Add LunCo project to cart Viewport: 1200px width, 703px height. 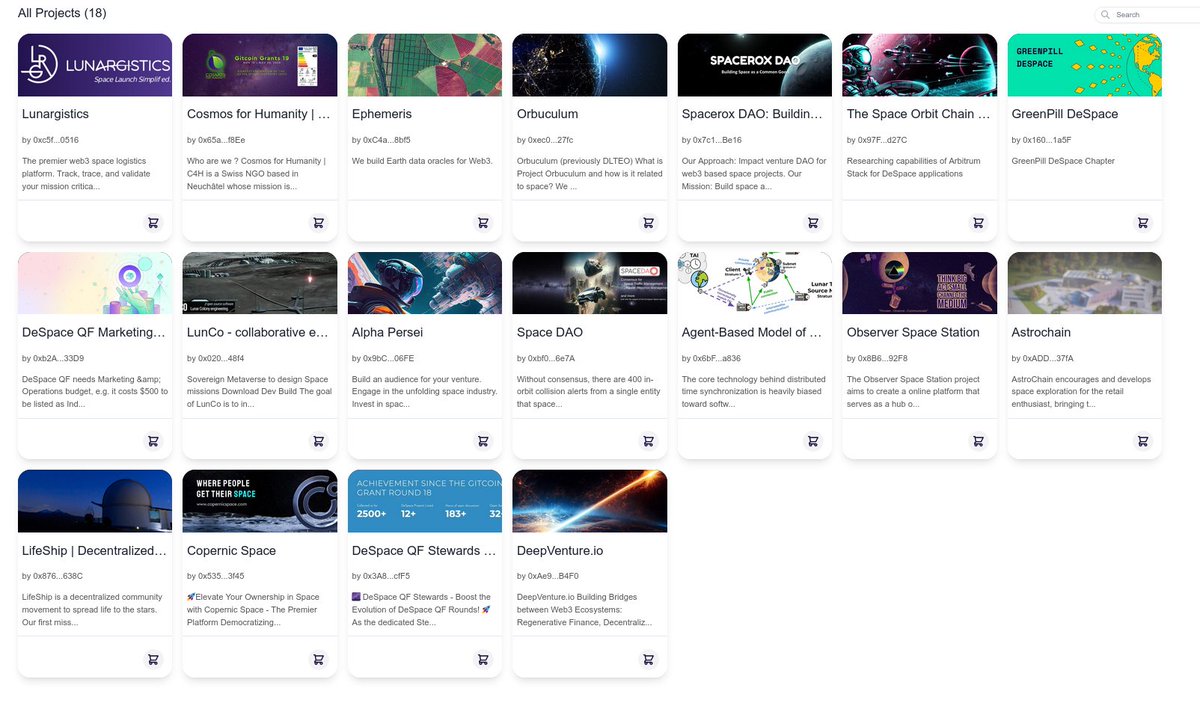pyautogui.click(x=318, y=440)
